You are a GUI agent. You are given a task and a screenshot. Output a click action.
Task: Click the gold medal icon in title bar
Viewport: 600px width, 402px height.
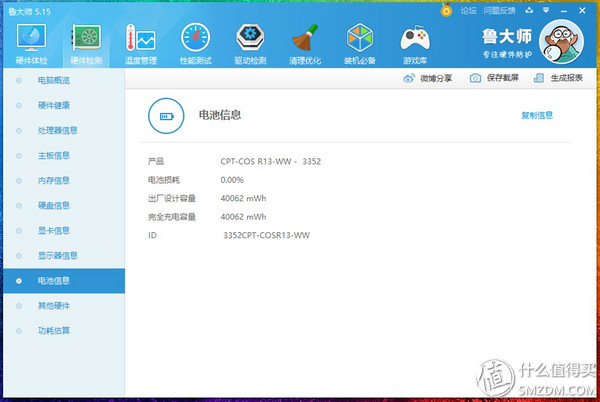(x=446, y=10)
